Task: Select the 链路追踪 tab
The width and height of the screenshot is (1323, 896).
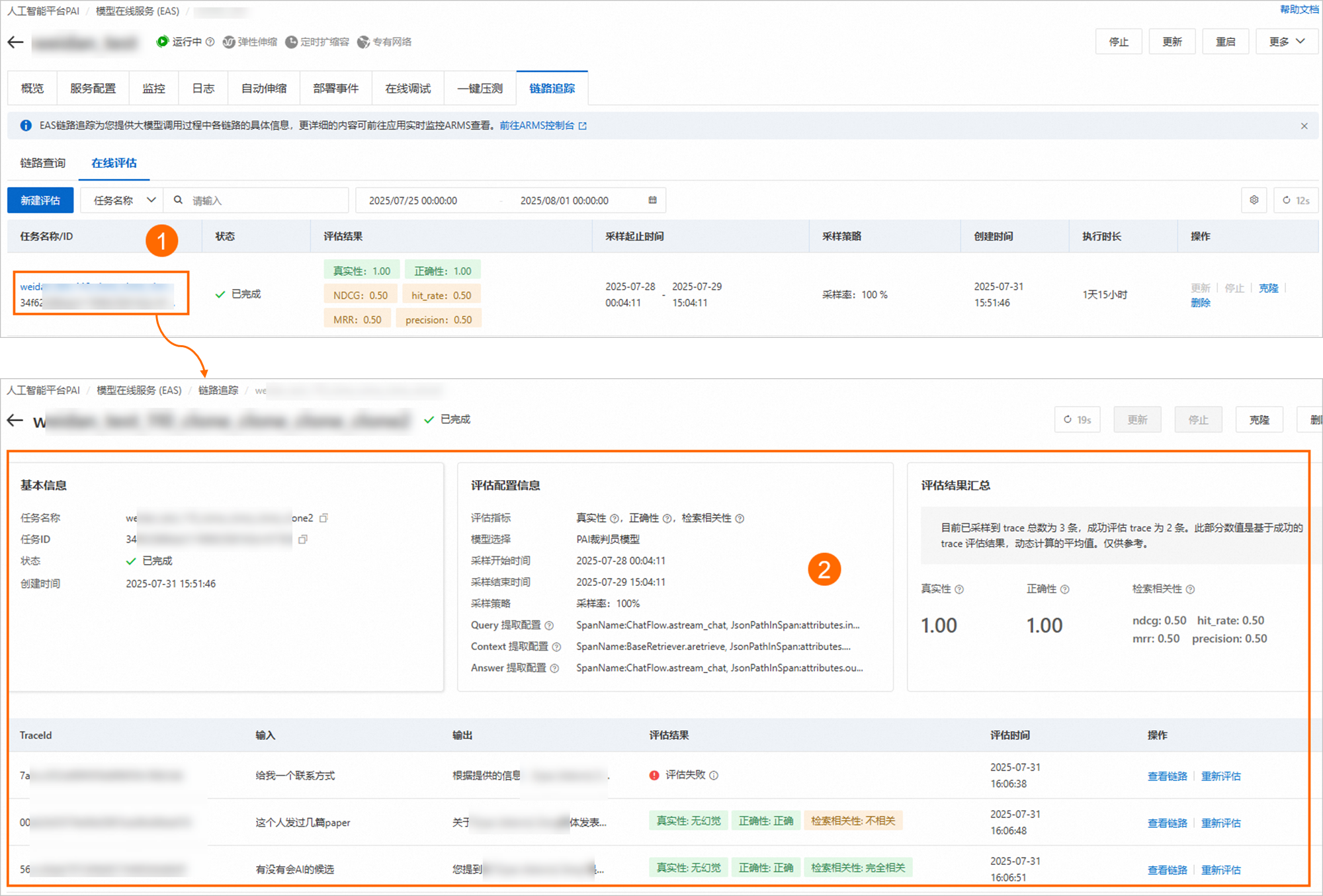Action: coord(552,88)
